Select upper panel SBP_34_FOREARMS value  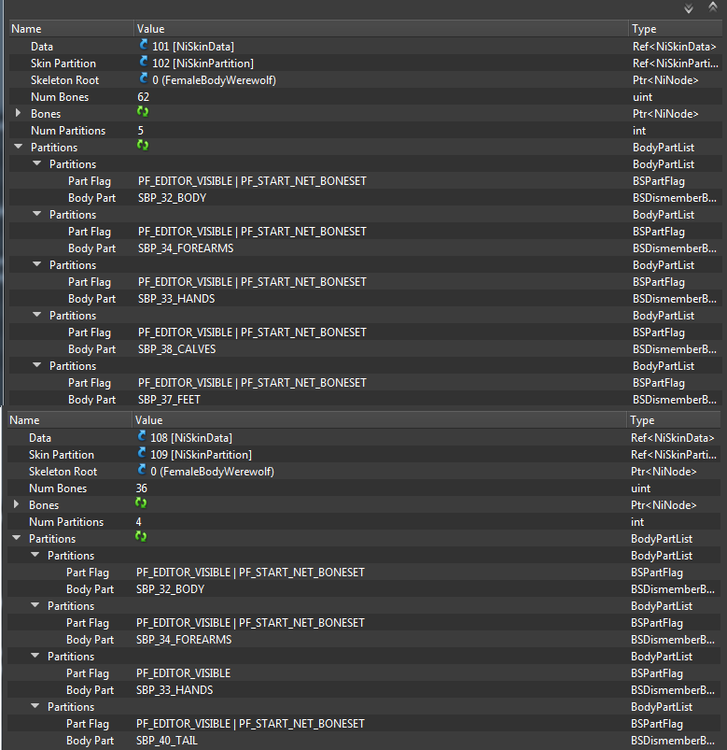click(x=186, y=248)
